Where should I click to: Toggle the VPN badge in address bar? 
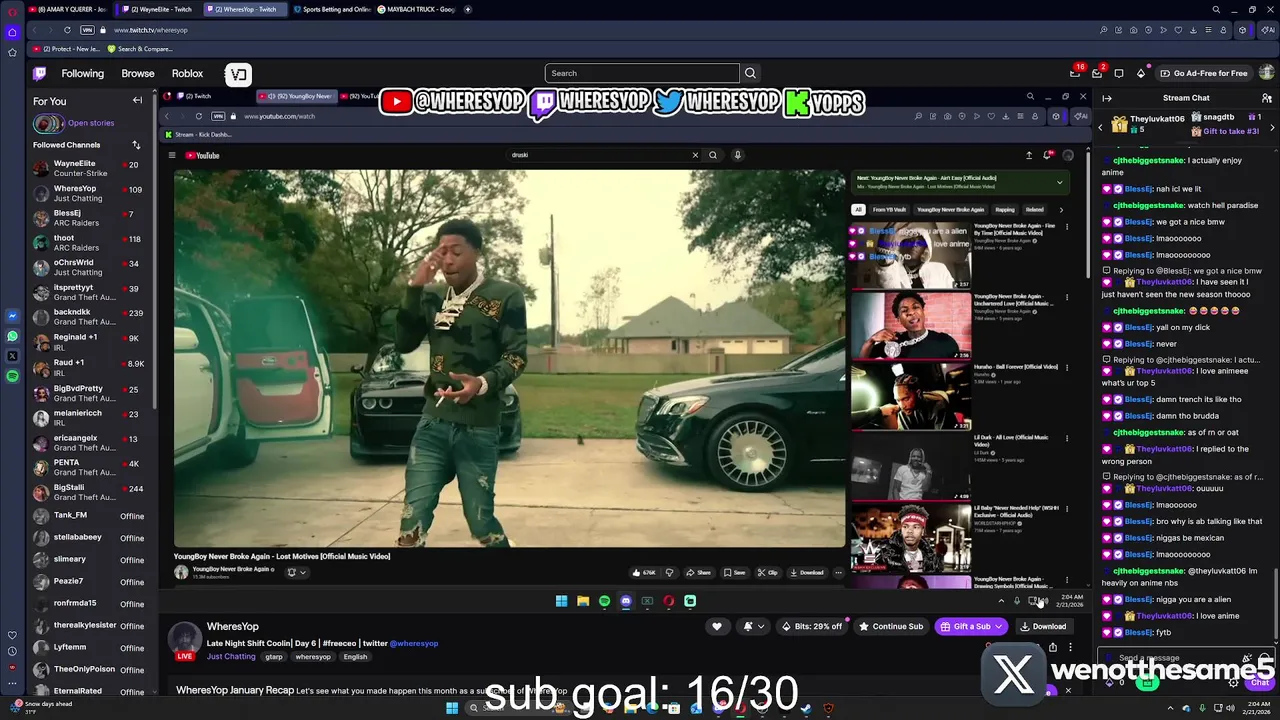coord(87,30)
